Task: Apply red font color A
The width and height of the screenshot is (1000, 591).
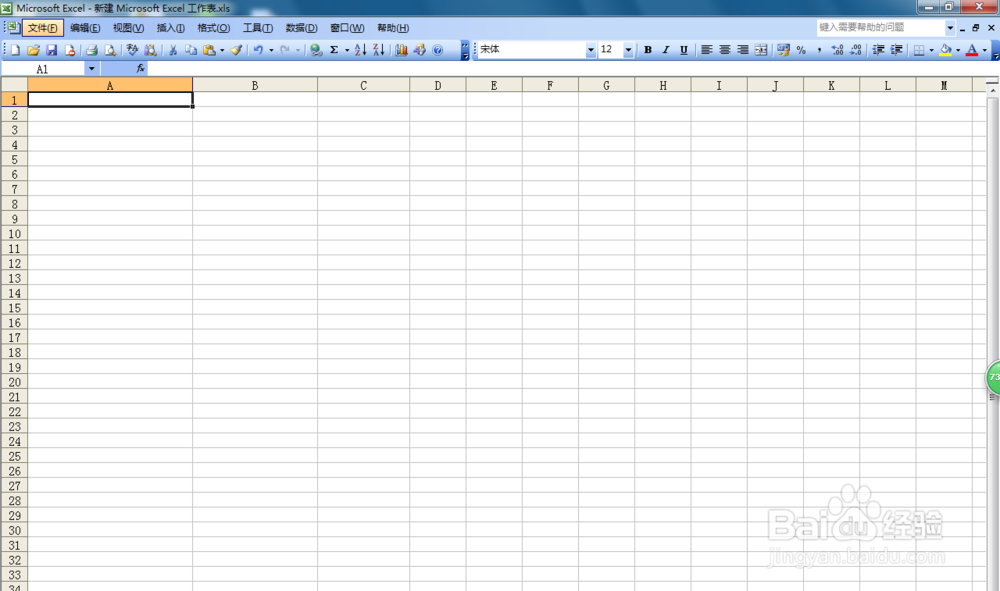Action: [972, 50]
